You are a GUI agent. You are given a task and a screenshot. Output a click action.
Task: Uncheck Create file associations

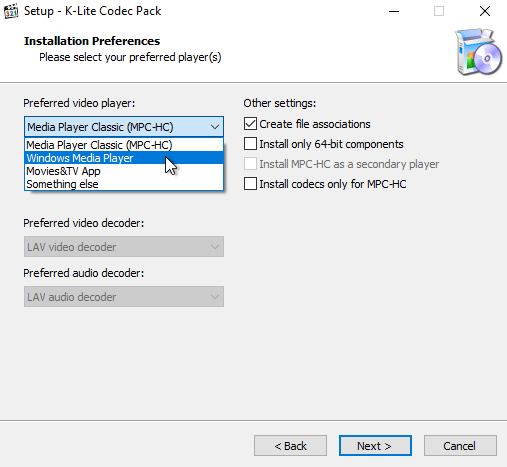250,124
